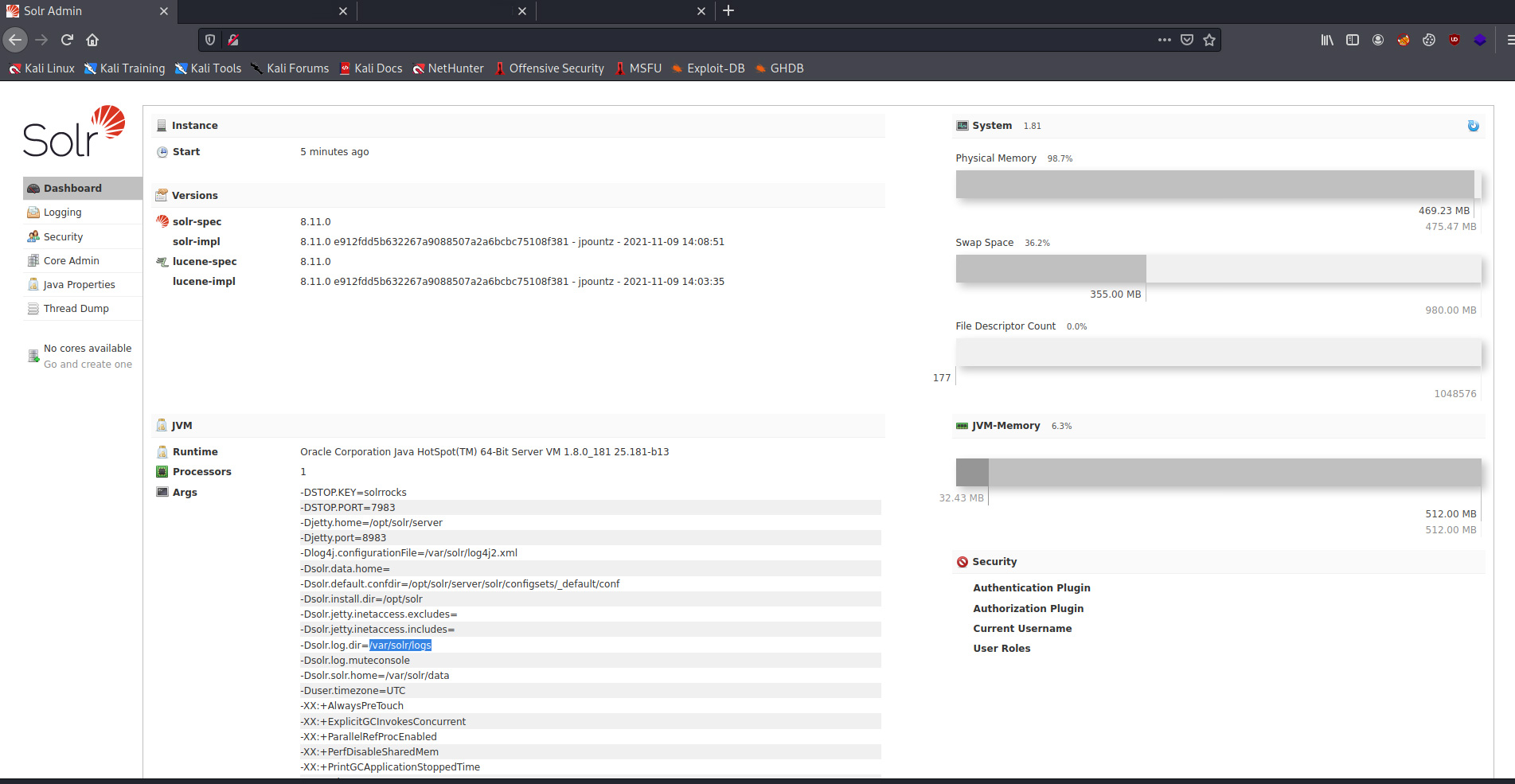Open the Library icon
Screen dimensions: 1515x784
[1327, 40]
